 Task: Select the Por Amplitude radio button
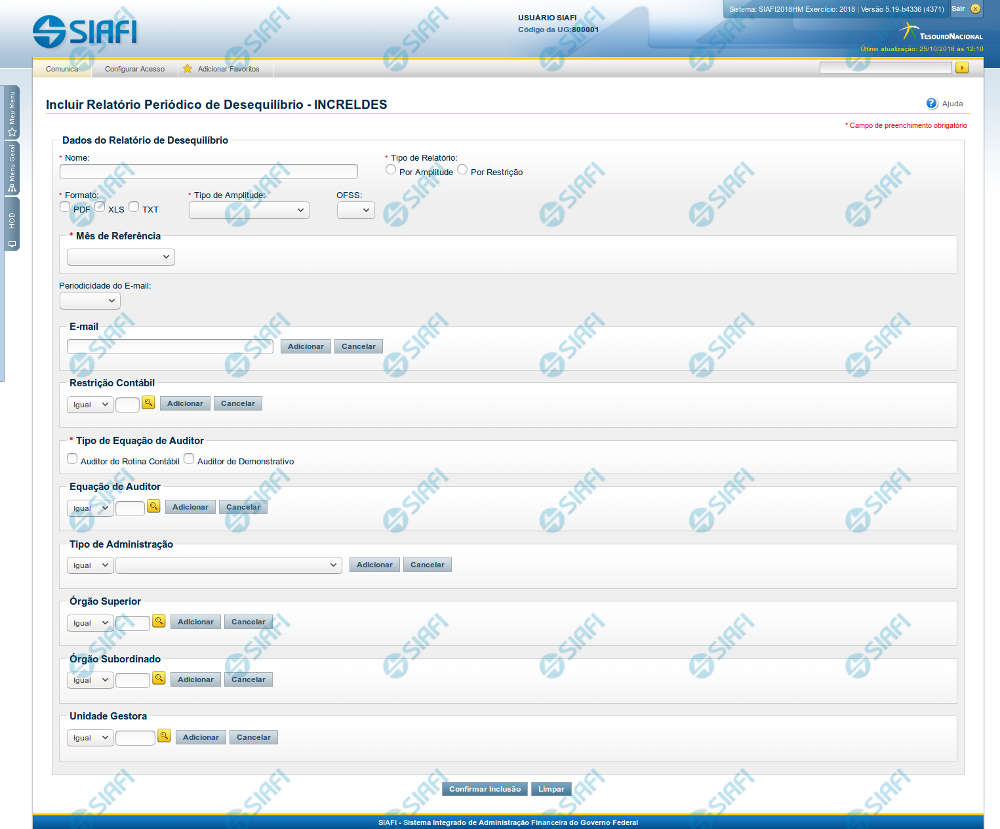pyautogui.click(x=391, y=170)
